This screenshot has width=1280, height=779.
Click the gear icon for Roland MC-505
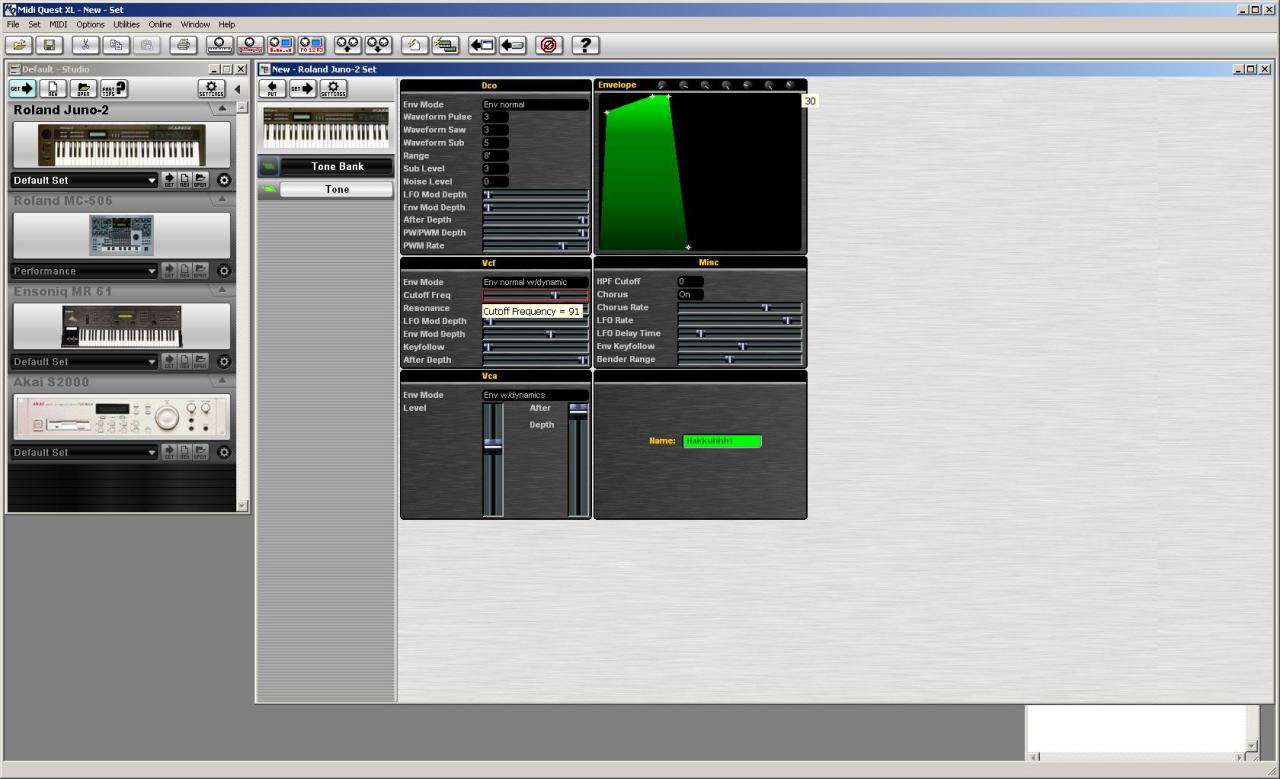click(224, 271)
